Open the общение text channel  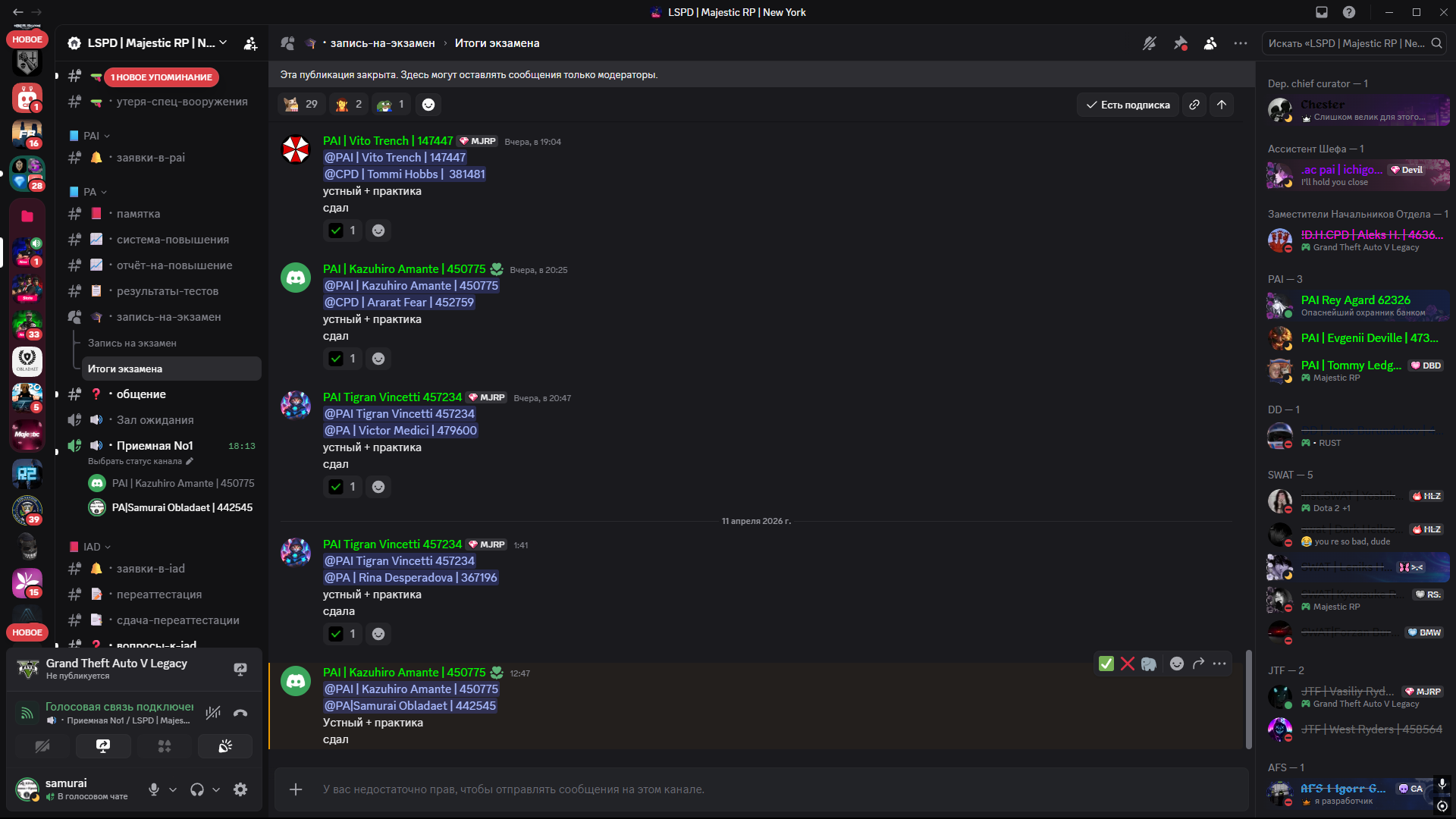point(141,394)
